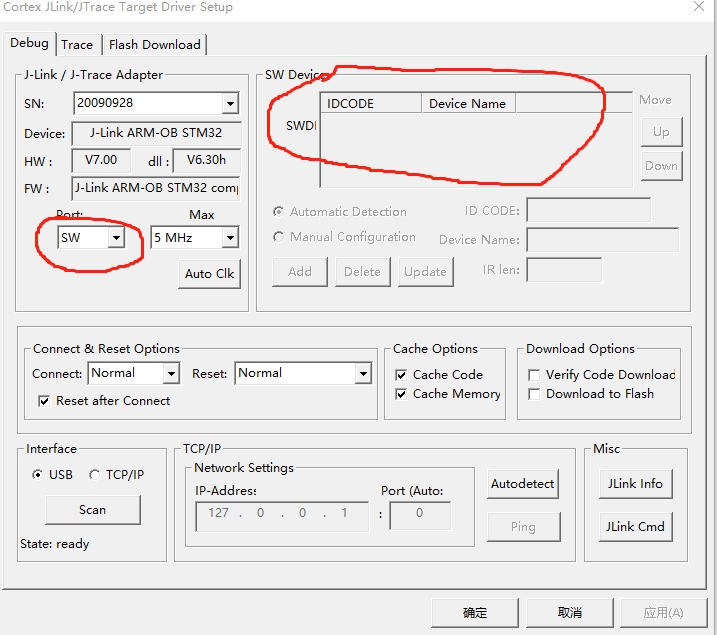Click the JLink Cmd button
Viewport: 717px width, 635px height.
[635, 527]
